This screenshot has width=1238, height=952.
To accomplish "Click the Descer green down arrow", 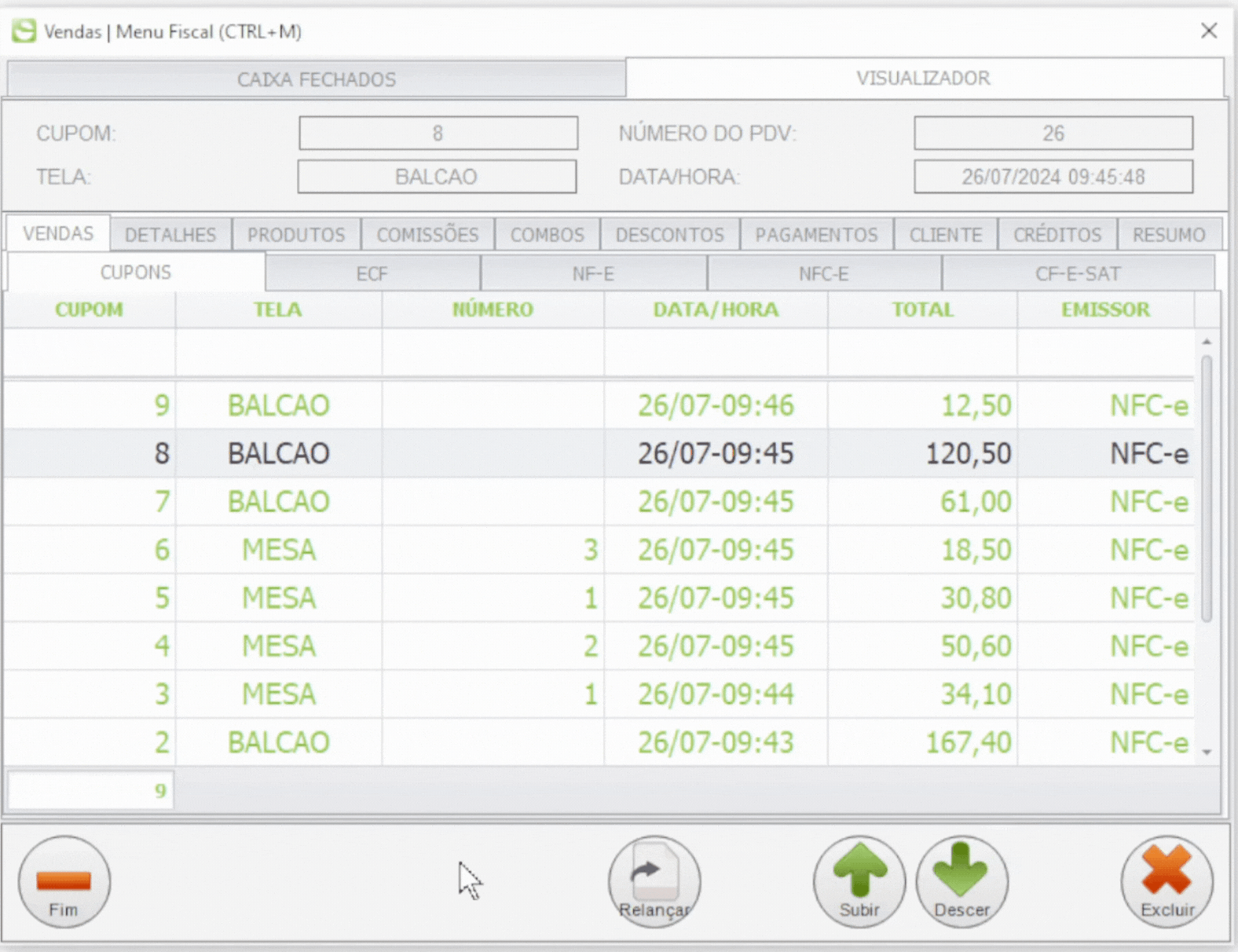I will tap(961, 881).
